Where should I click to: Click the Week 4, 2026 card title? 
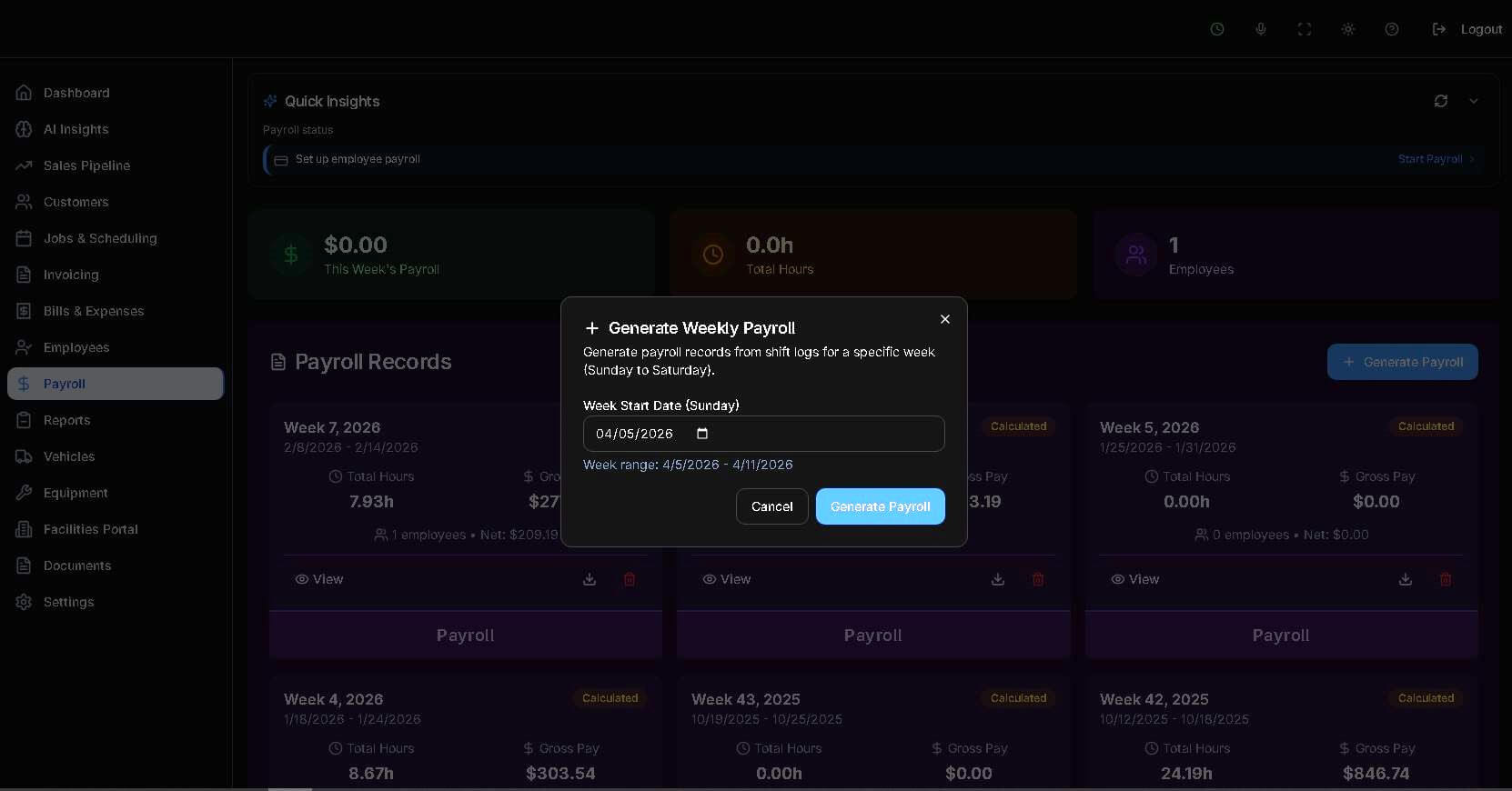[x=333, y=699]
